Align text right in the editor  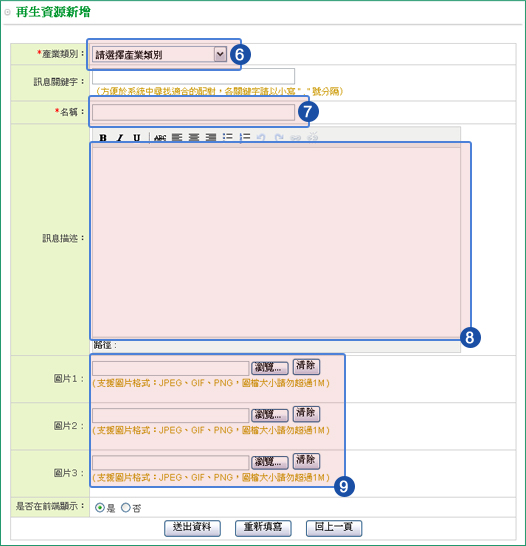pyautogui.click(x=211, y=138)
